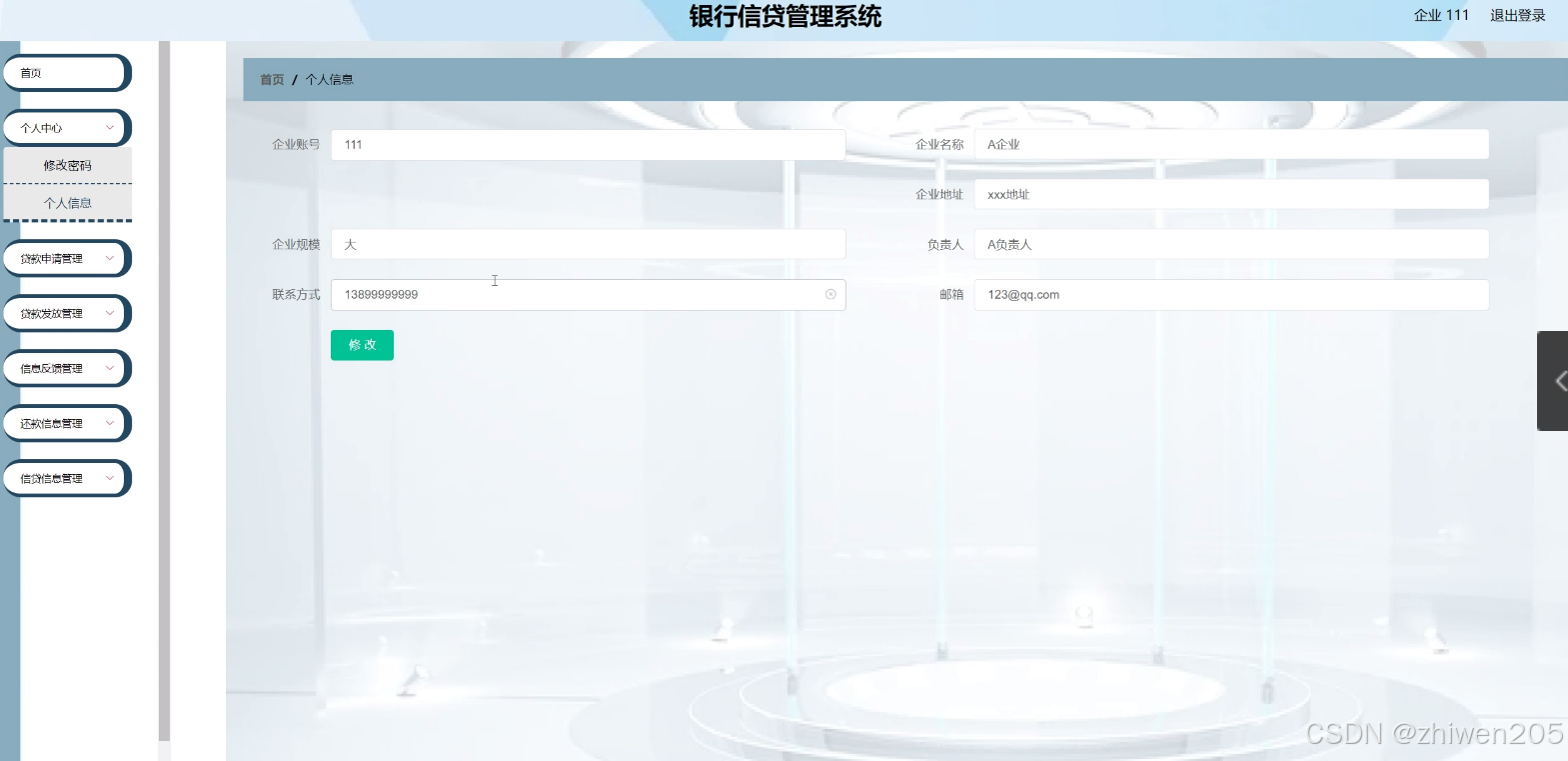Open the 首页 sidebar menu item
The width and height of the screenshot is (1568, 761).
pos(67,73)
